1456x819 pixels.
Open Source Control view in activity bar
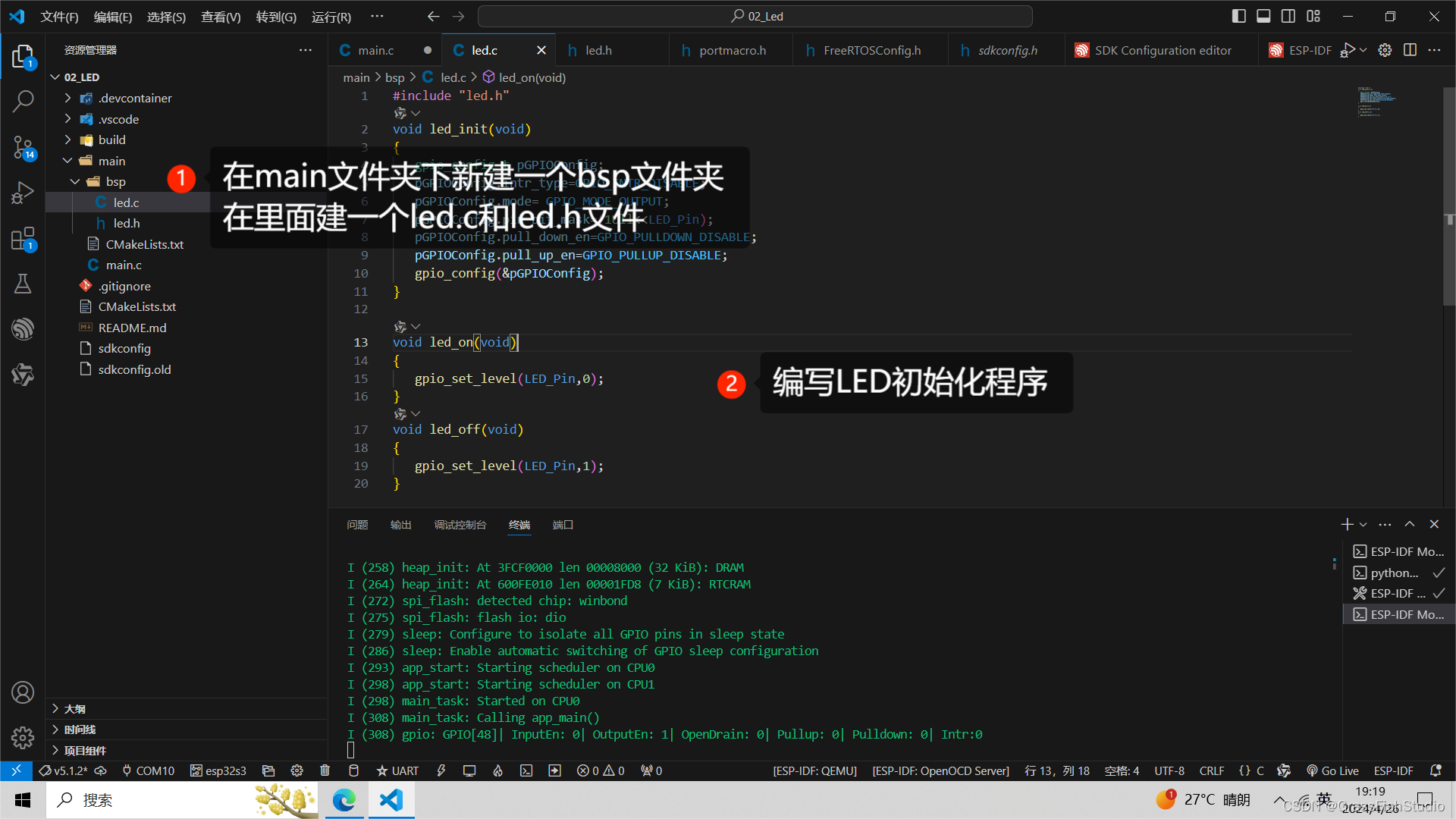point(23,147)
